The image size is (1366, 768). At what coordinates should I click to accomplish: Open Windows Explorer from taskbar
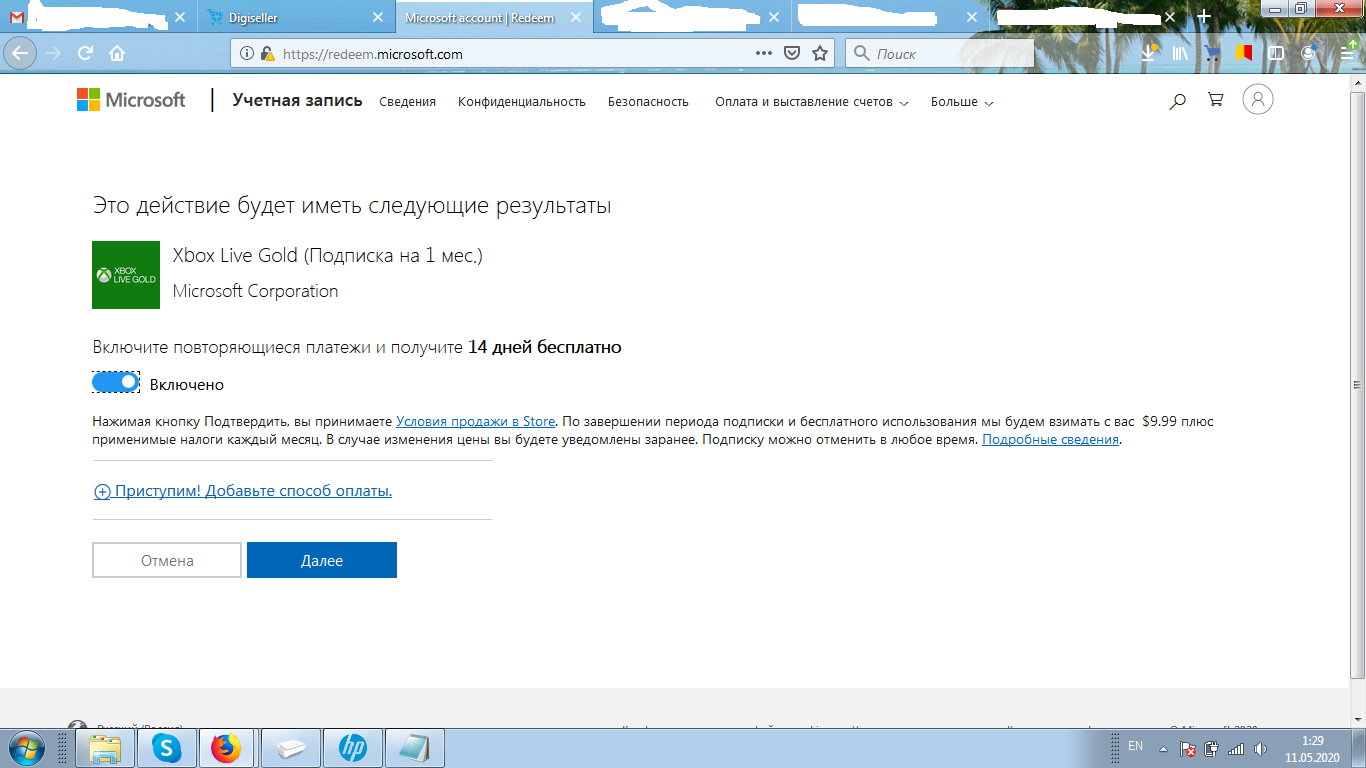[x=106, y=748]
